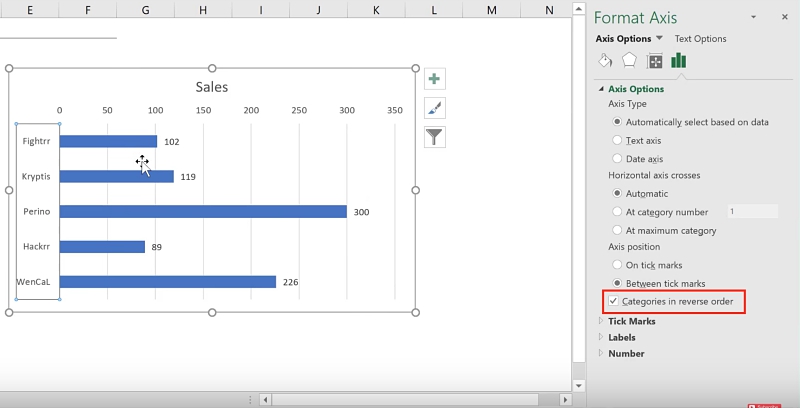Click the At category number input field
This screenshot has width=800, height=408.
click(x=751, y=212)
